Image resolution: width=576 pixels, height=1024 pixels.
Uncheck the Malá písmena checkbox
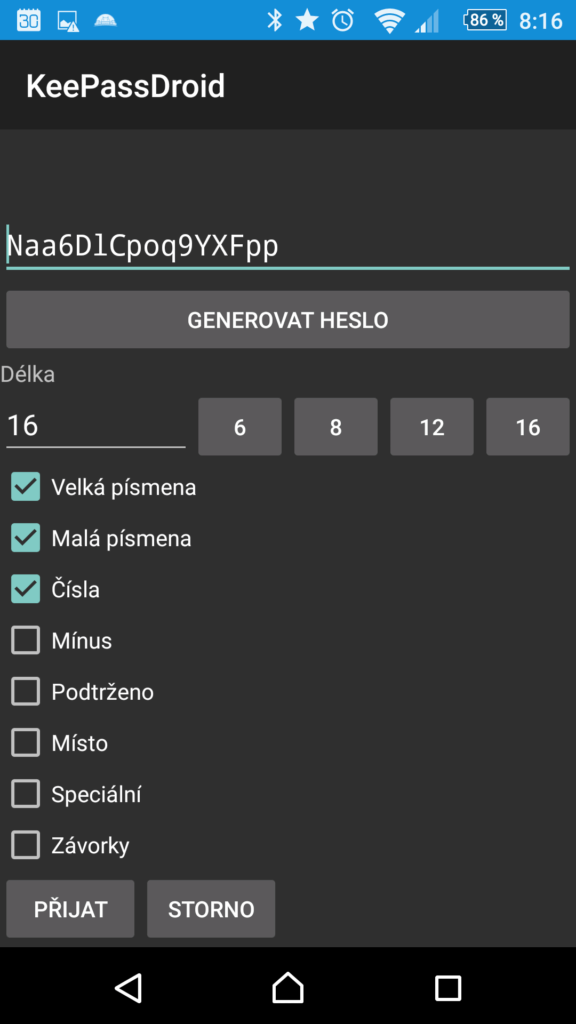click(25, 538)
